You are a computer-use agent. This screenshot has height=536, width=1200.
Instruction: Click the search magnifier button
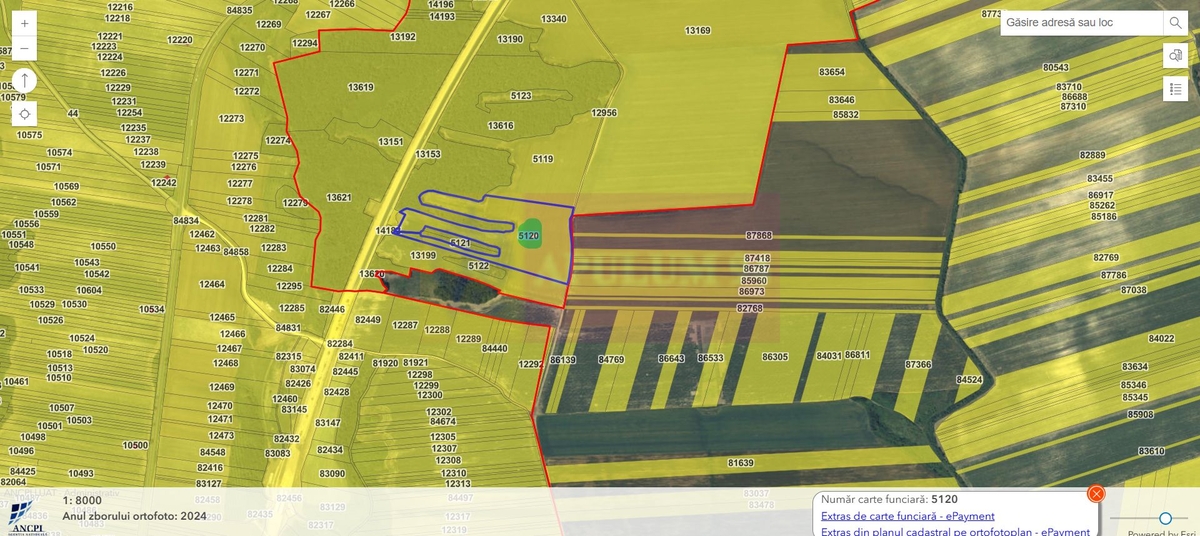pyautogui.click(x=1175, y=23)
